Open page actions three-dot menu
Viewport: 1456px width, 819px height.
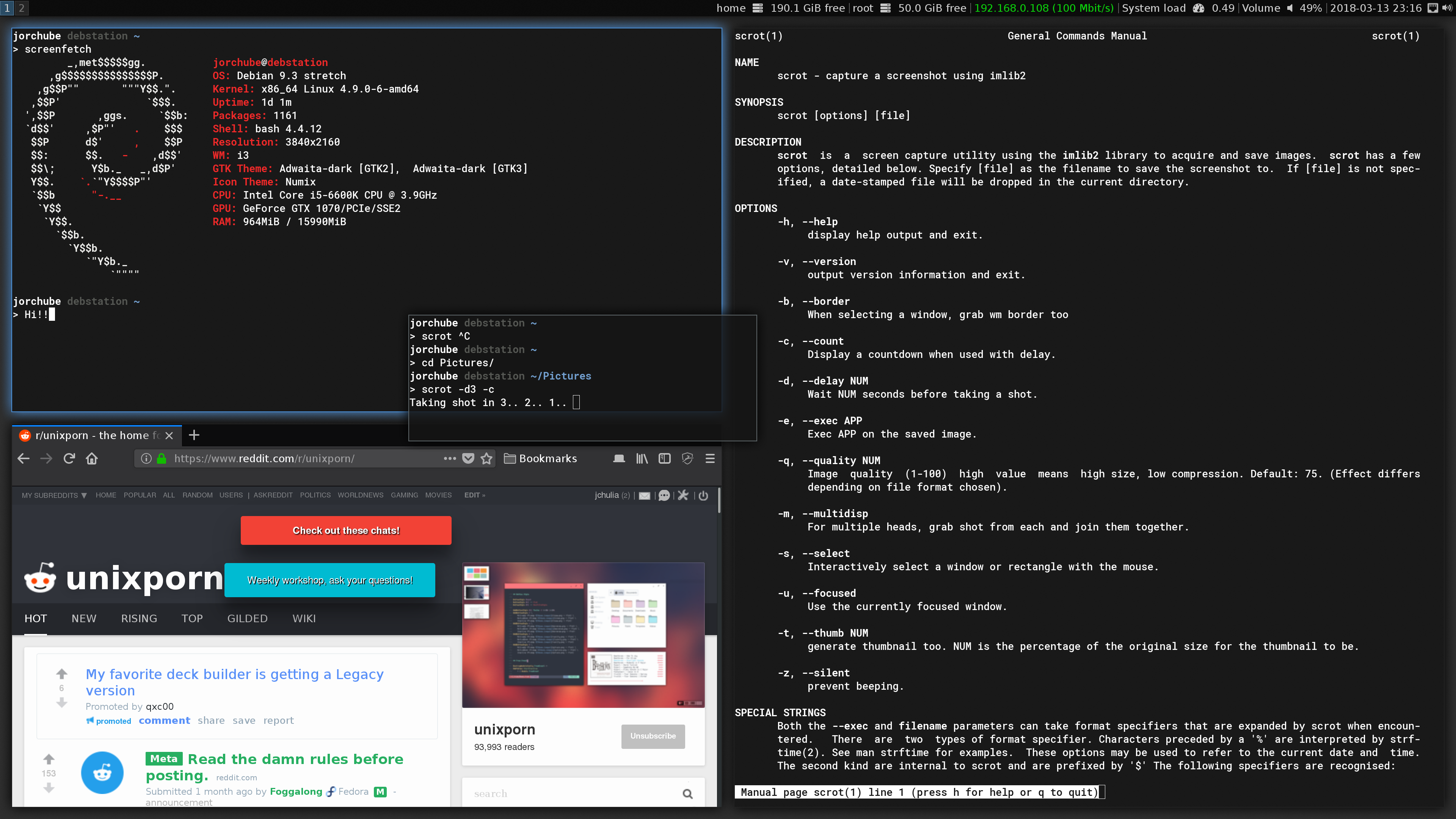click(449, 458)
